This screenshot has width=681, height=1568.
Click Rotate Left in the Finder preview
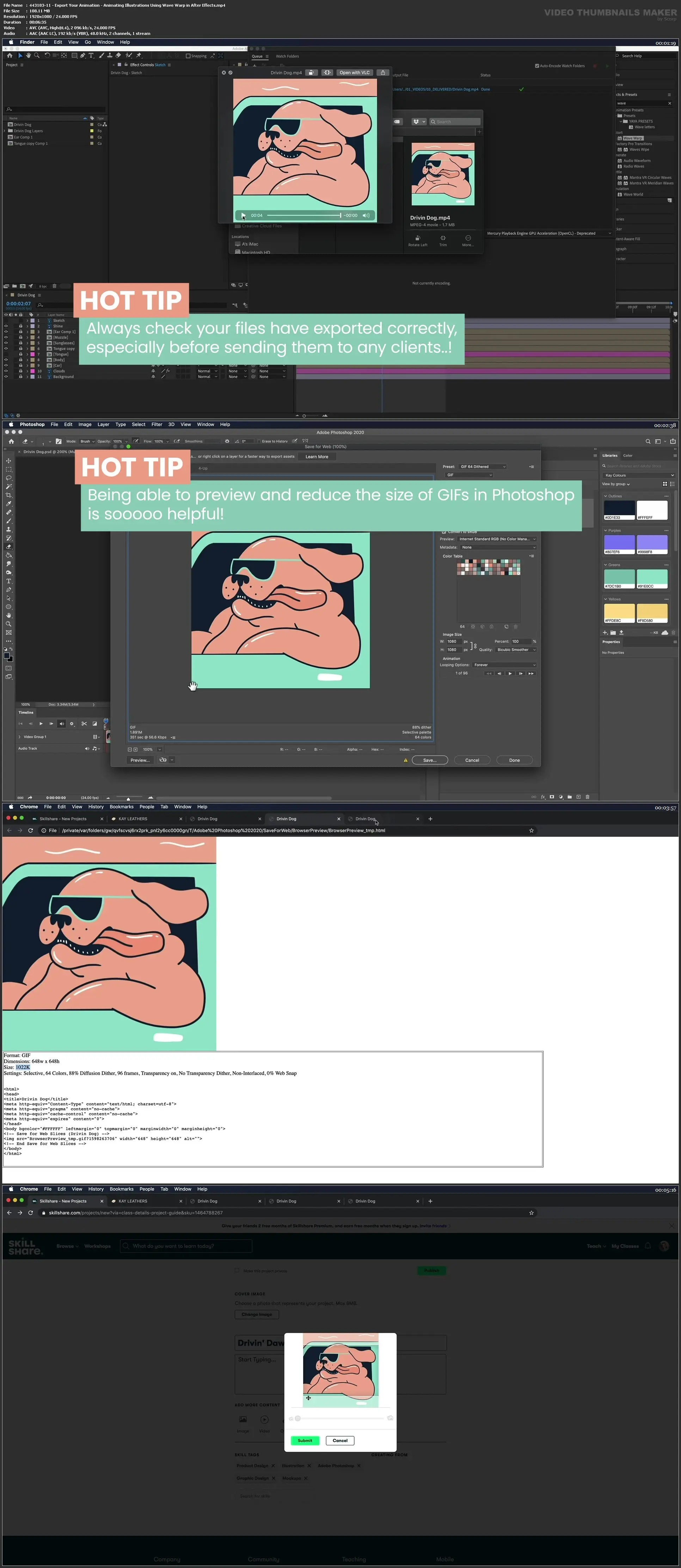[418, 240]
